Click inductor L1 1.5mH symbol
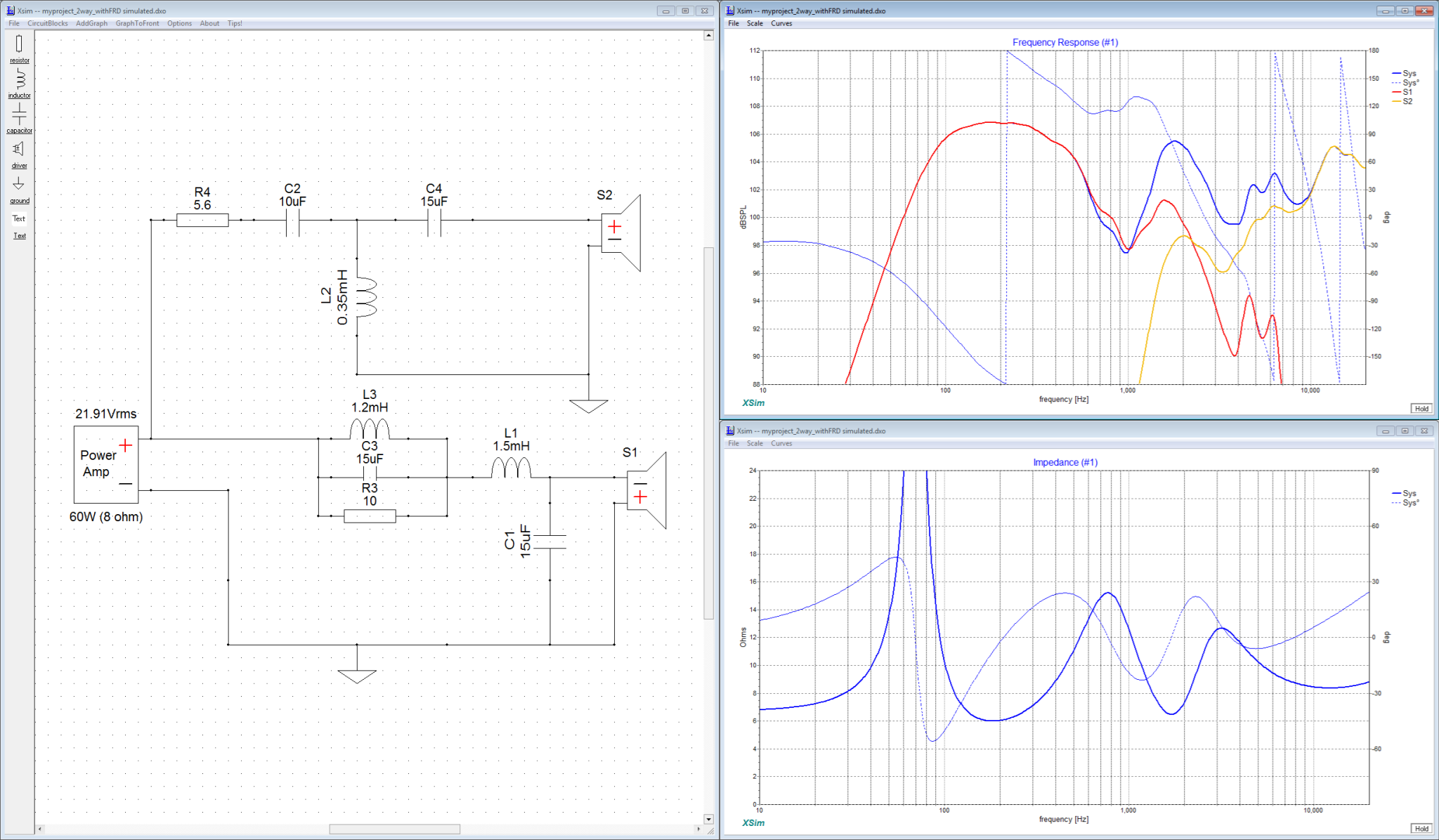Screen dimensions: 1439x840 coord(511,468)
